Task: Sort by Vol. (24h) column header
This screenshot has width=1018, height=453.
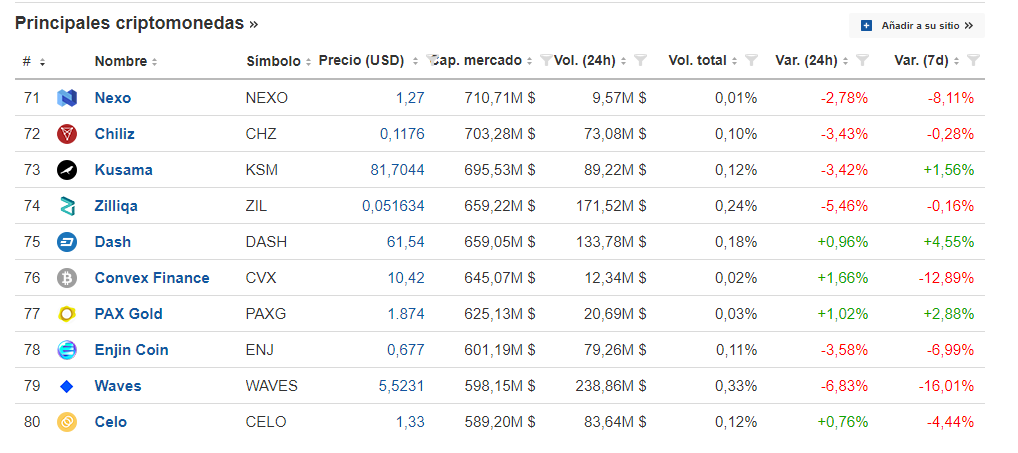Action: 590,61
